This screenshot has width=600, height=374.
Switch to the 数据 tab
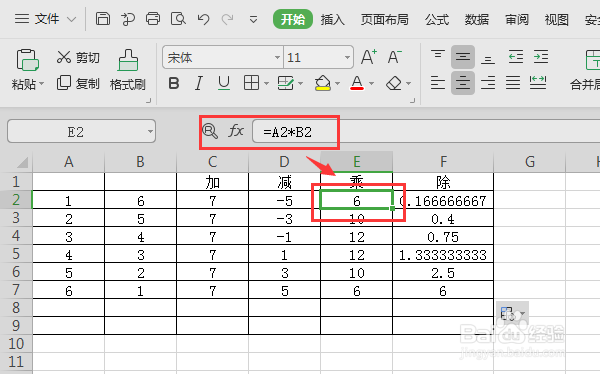coord(477,20)
